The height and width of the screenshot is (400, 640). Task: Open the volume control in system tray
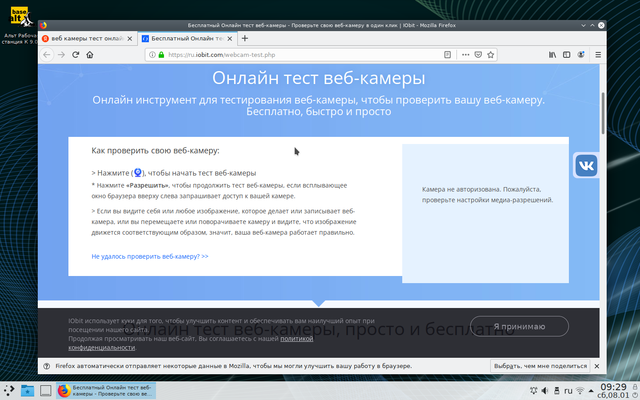click(x=545, y=391)
